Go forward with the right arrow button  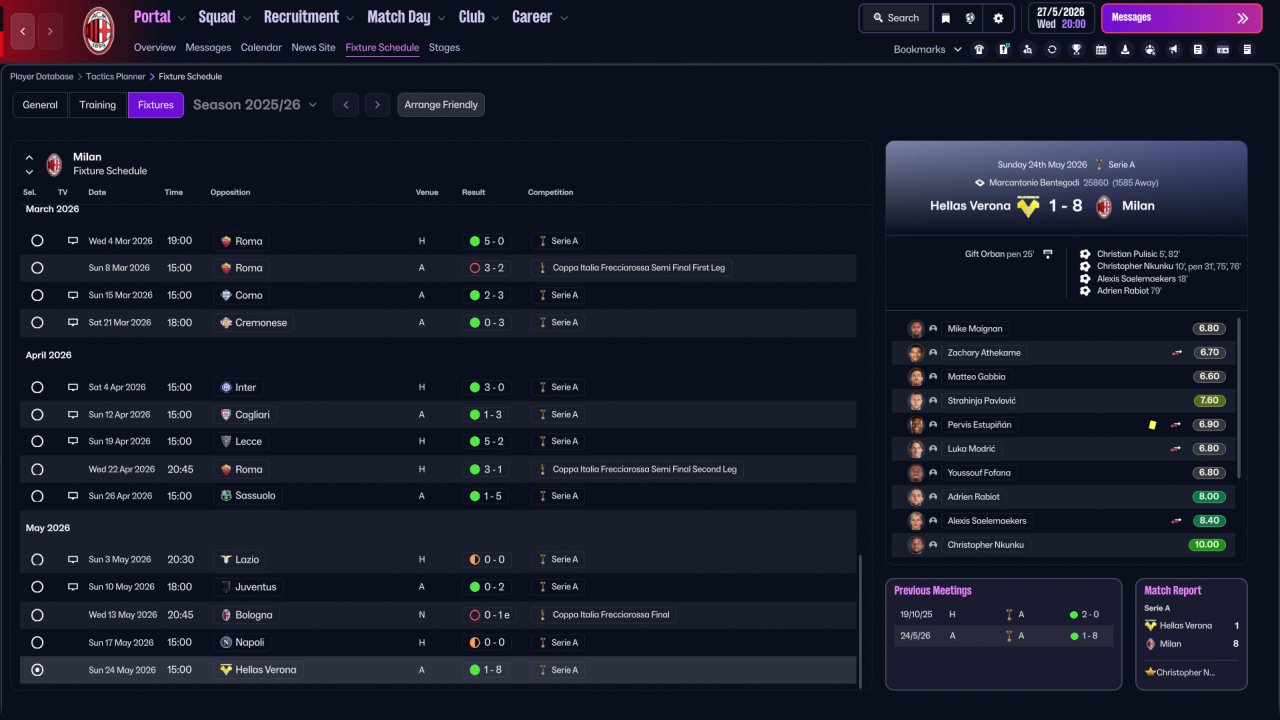pyautogui.click(x=50, y=31)
